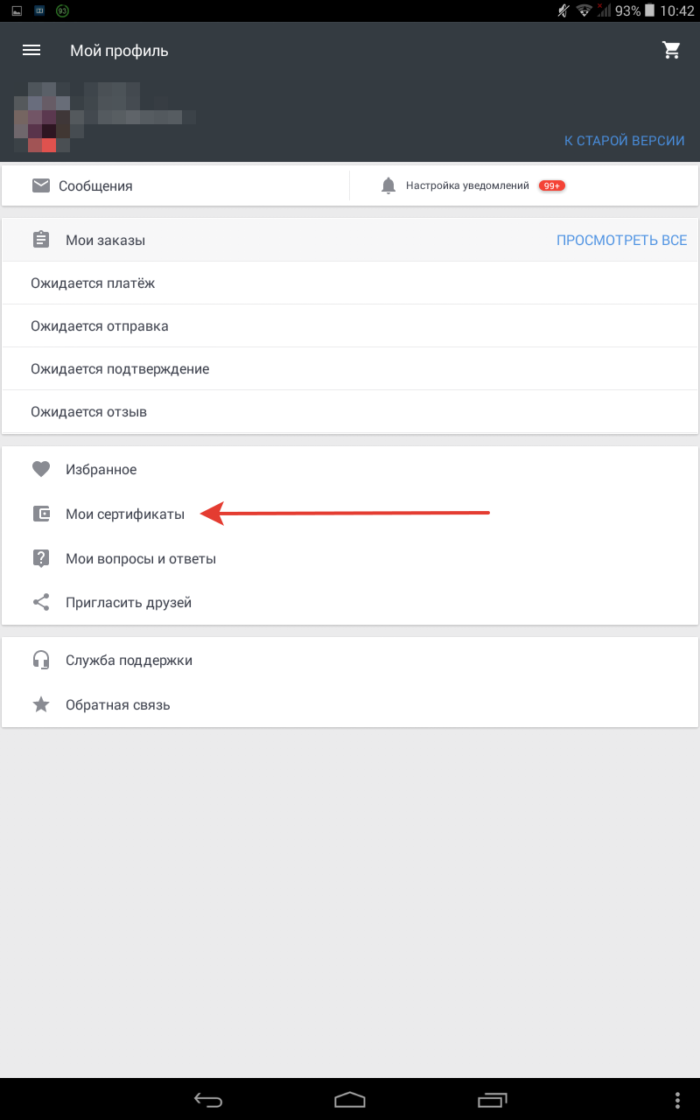
Task: Tap the support headset icon
Action: pos(41,660)
